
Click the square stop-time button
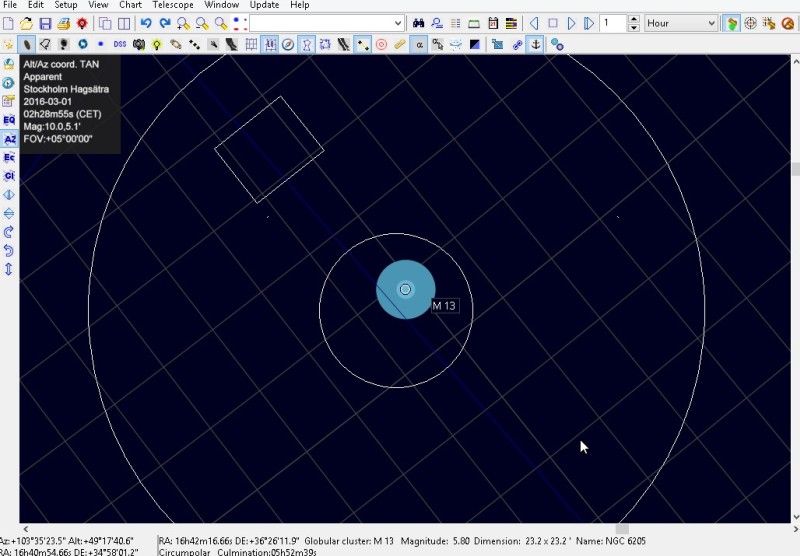[x=553, y=23]
